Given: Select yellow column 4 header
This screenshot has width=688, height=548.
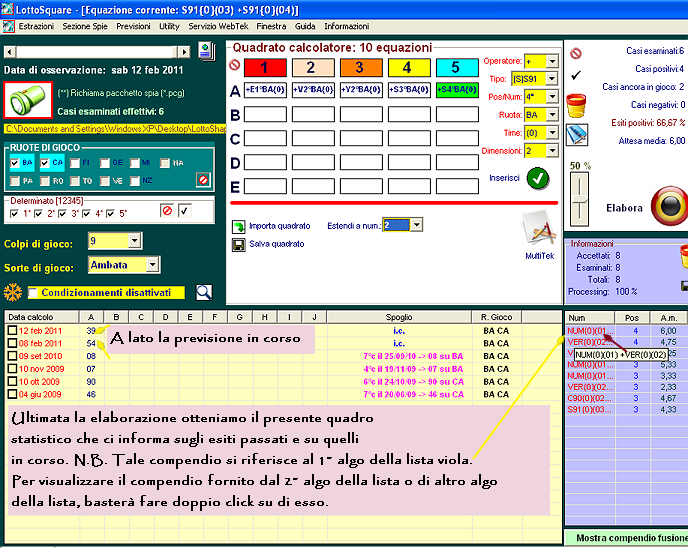Looking at the screenshot, I should [x=409, y=68].
